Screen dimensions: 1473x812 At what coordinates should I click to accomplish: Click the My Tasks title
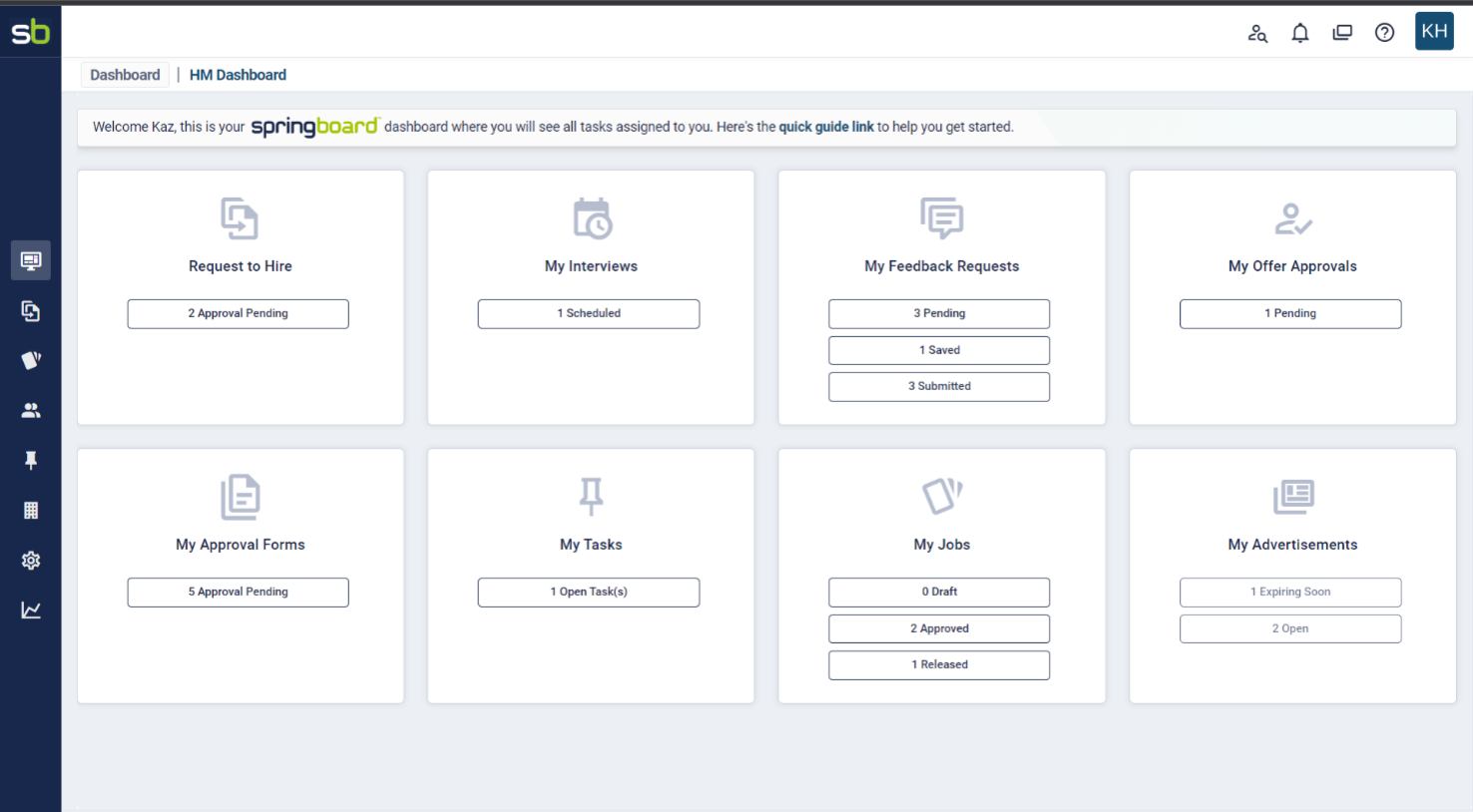[591, 545]
